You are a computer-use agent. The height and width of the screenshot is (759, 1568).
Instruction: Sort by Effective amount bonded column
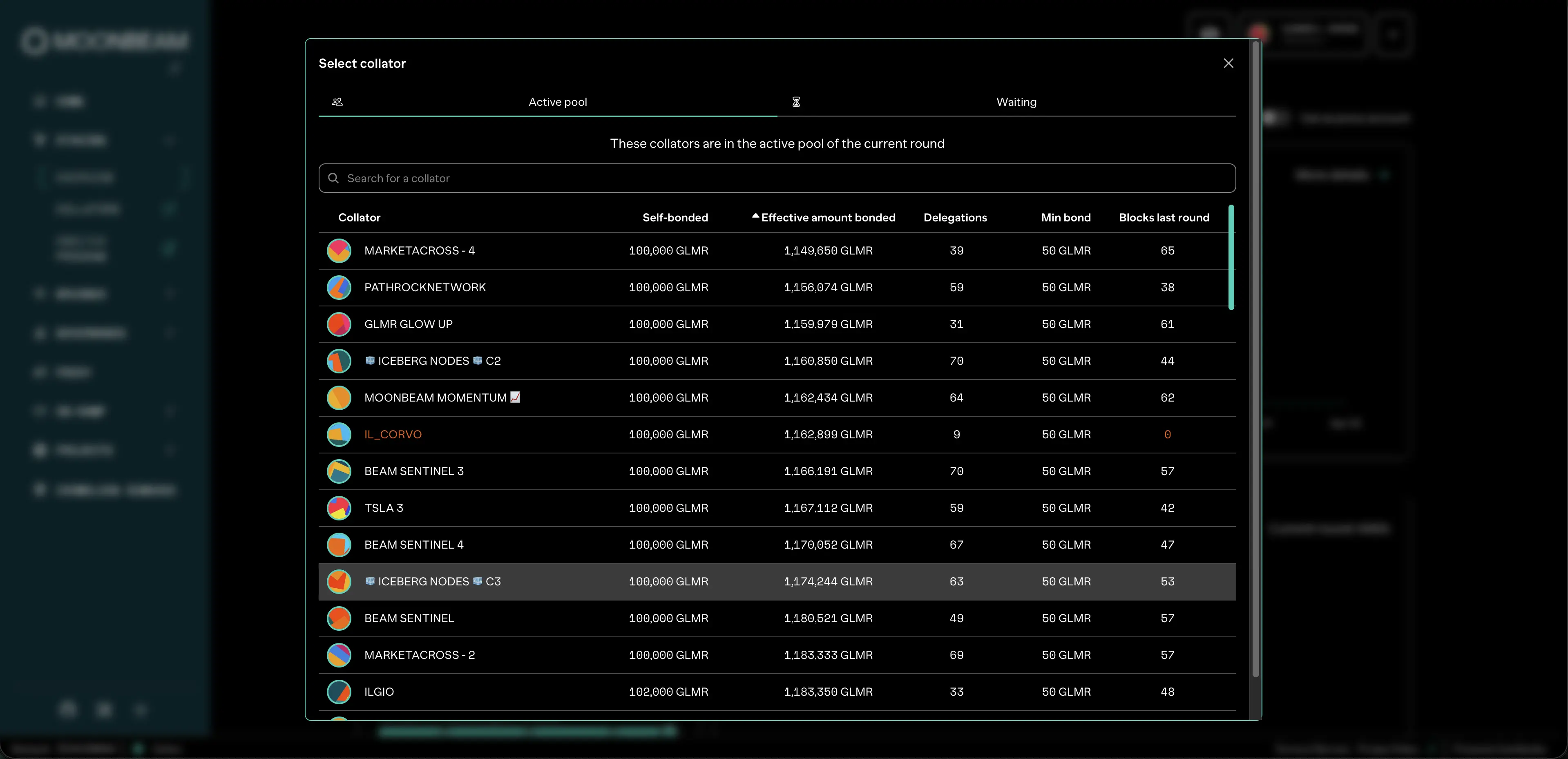pos(828,218)
